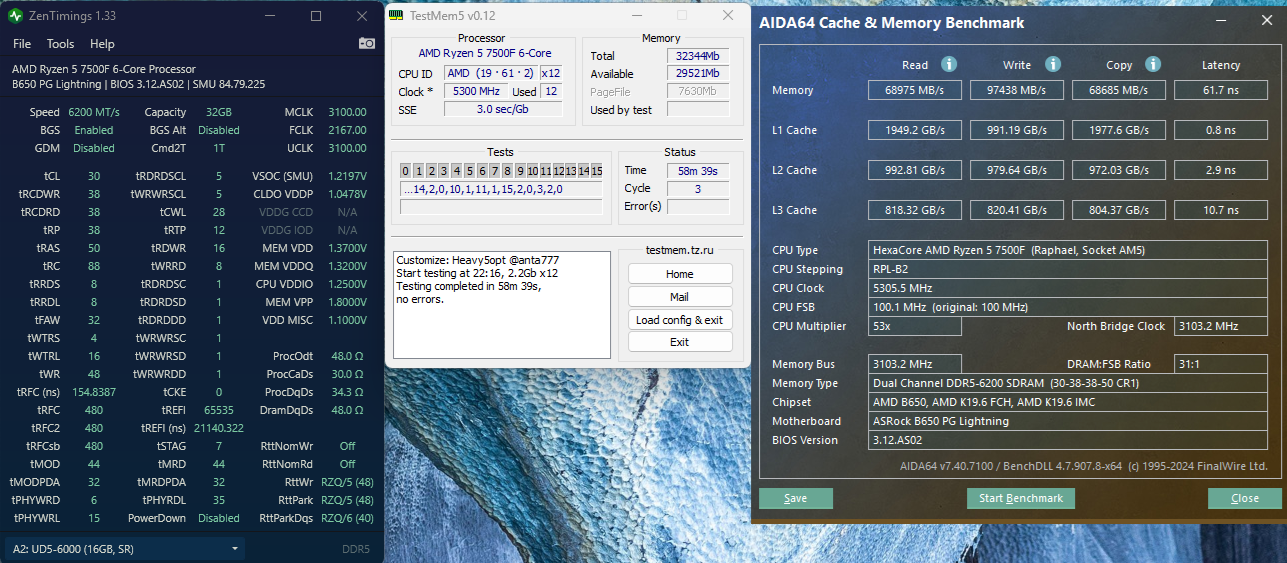The image size is (1287, 563).
Task: Click the Copy info icon in AIDA64
Action: pyautogui.click(x=1153, y=64)
